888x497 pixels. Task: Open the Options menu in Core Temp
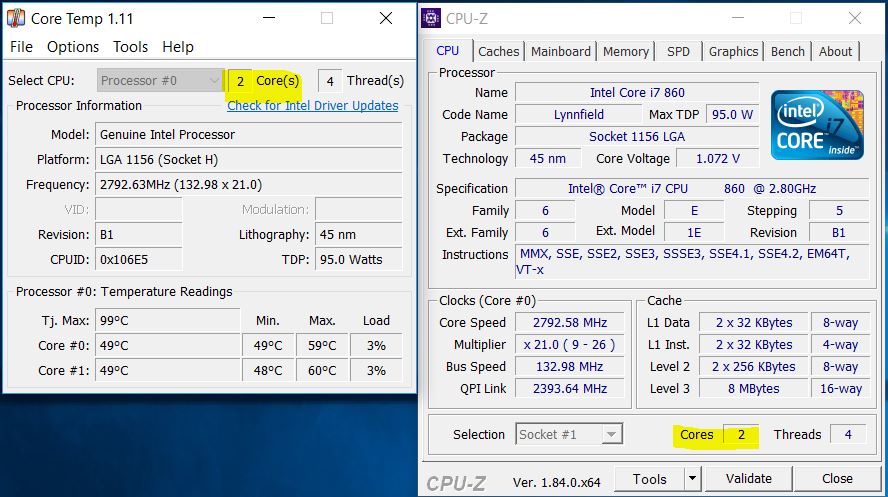pos(73,46)
